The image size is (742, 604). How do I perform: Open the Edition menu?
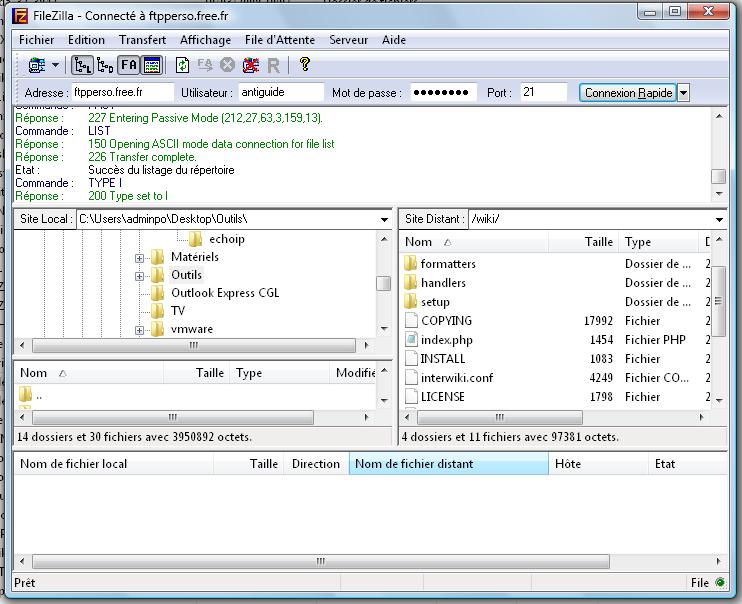[87, 40]
